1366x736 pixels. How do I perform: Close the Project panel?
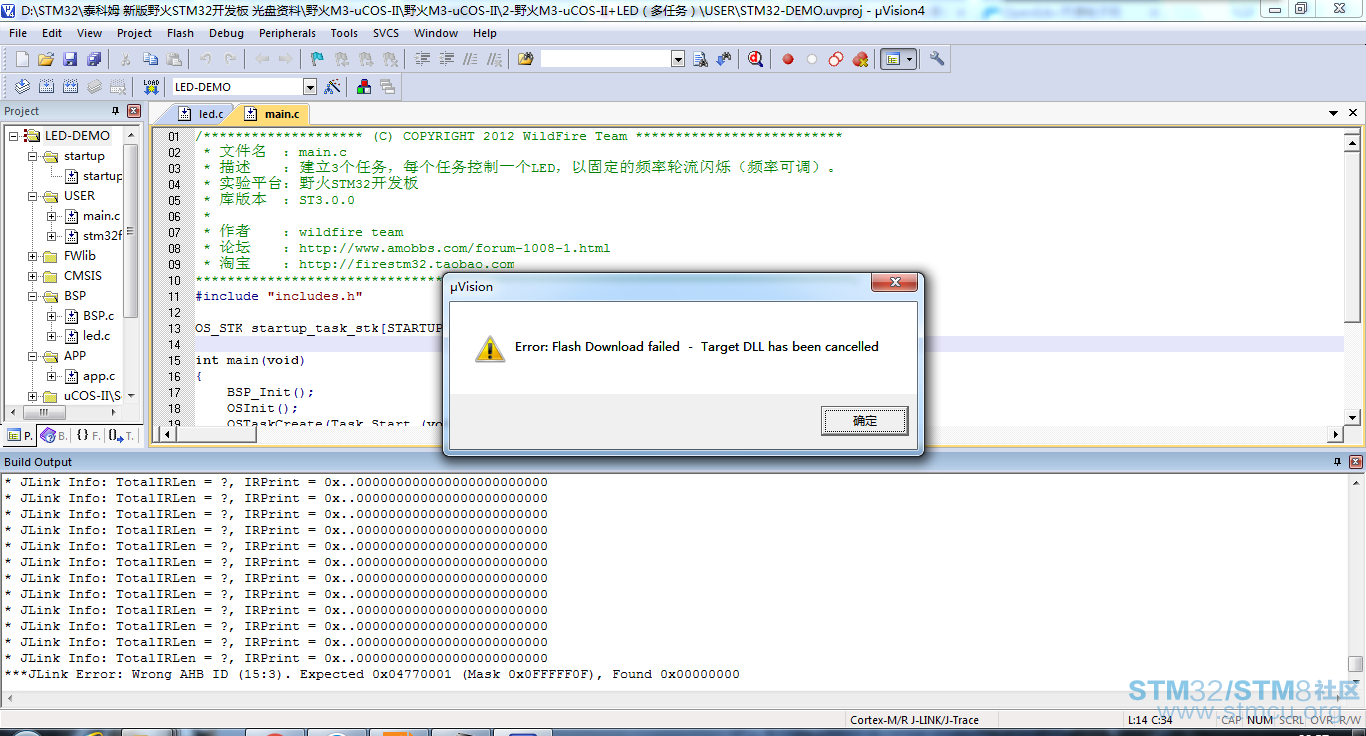coord(134,111)
